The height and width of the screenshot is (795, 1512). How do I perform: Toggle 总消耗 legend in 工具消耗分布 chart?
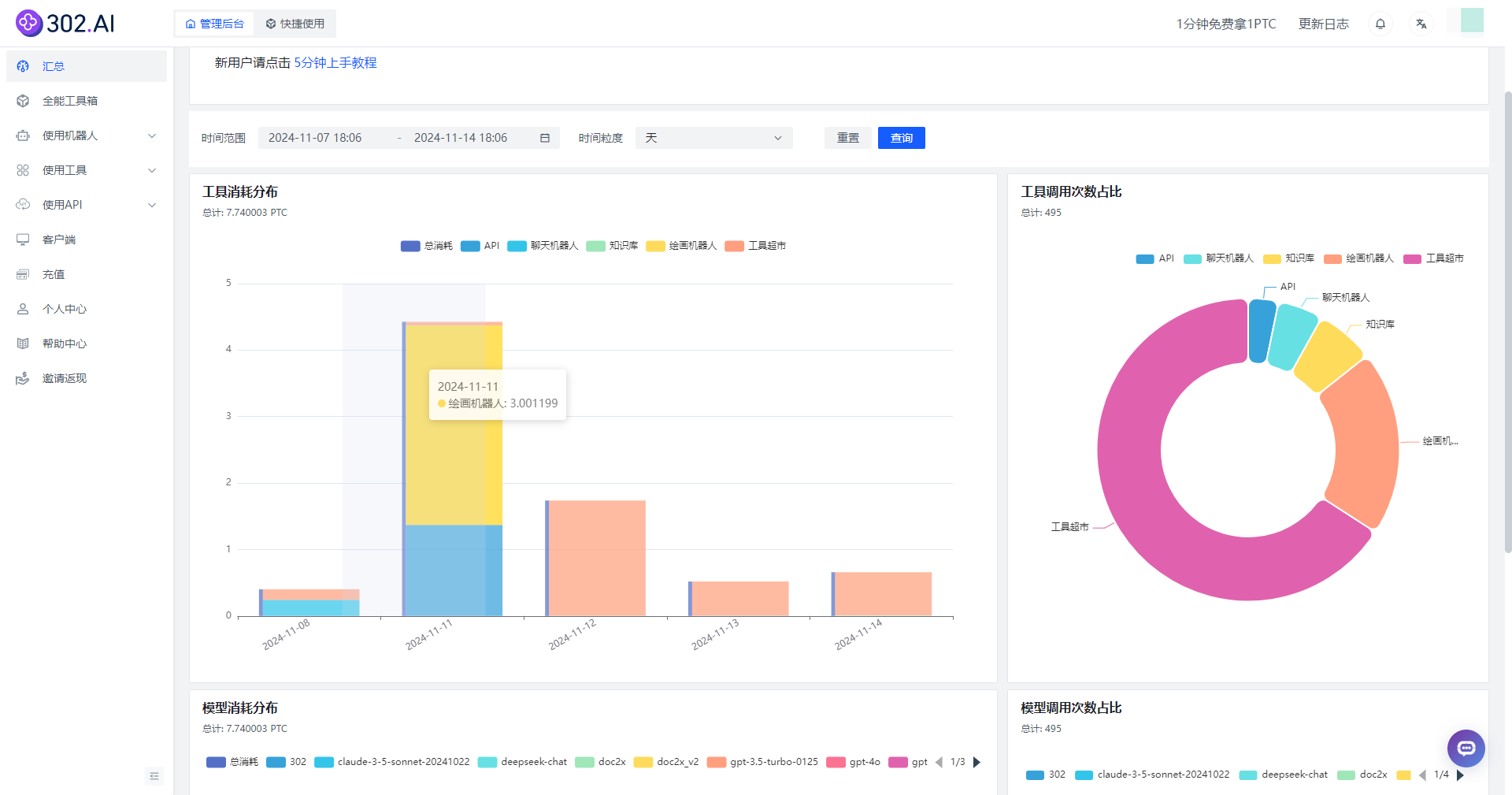(427, 246)
